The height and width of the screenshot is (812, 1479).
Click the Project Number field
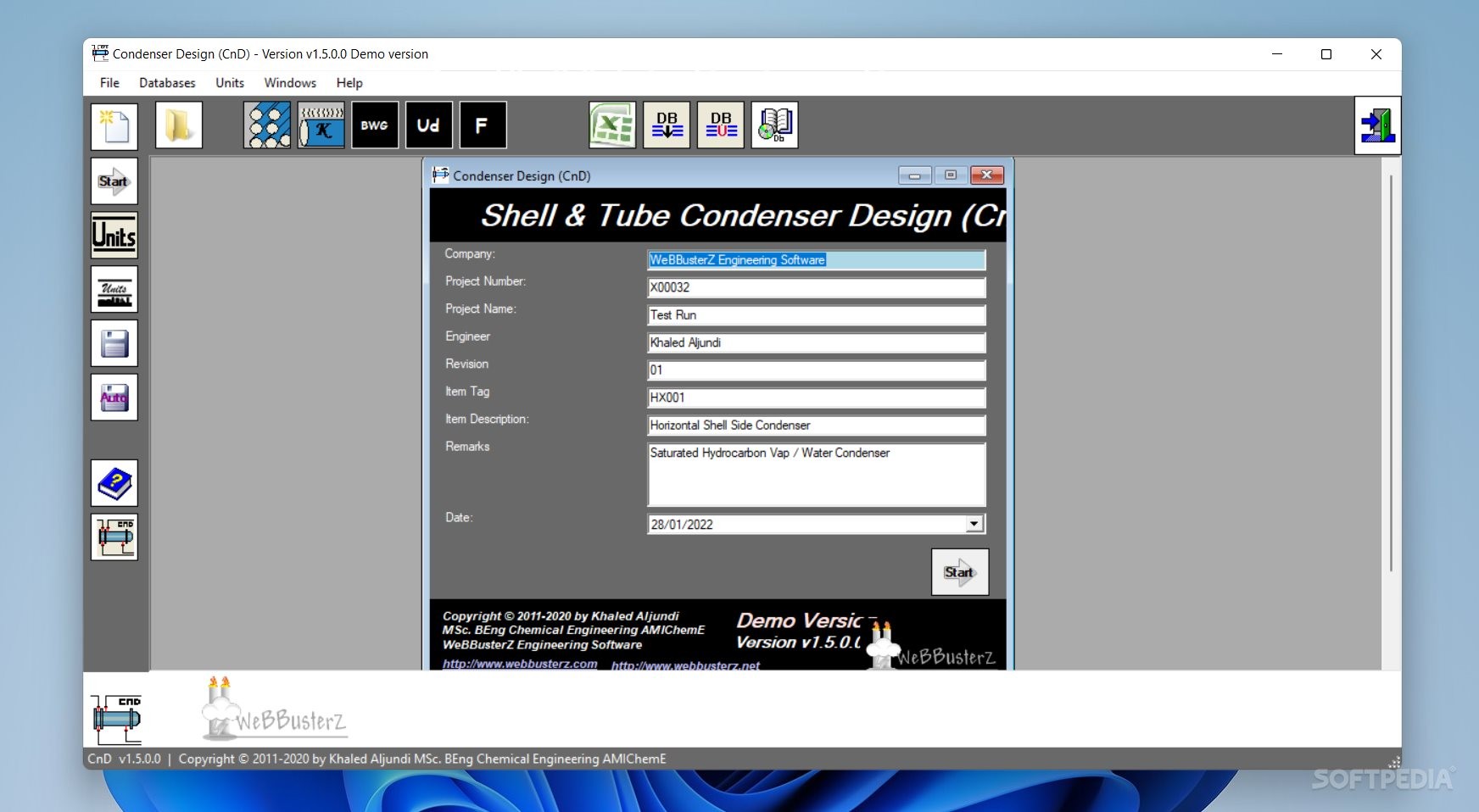(816, 287)
